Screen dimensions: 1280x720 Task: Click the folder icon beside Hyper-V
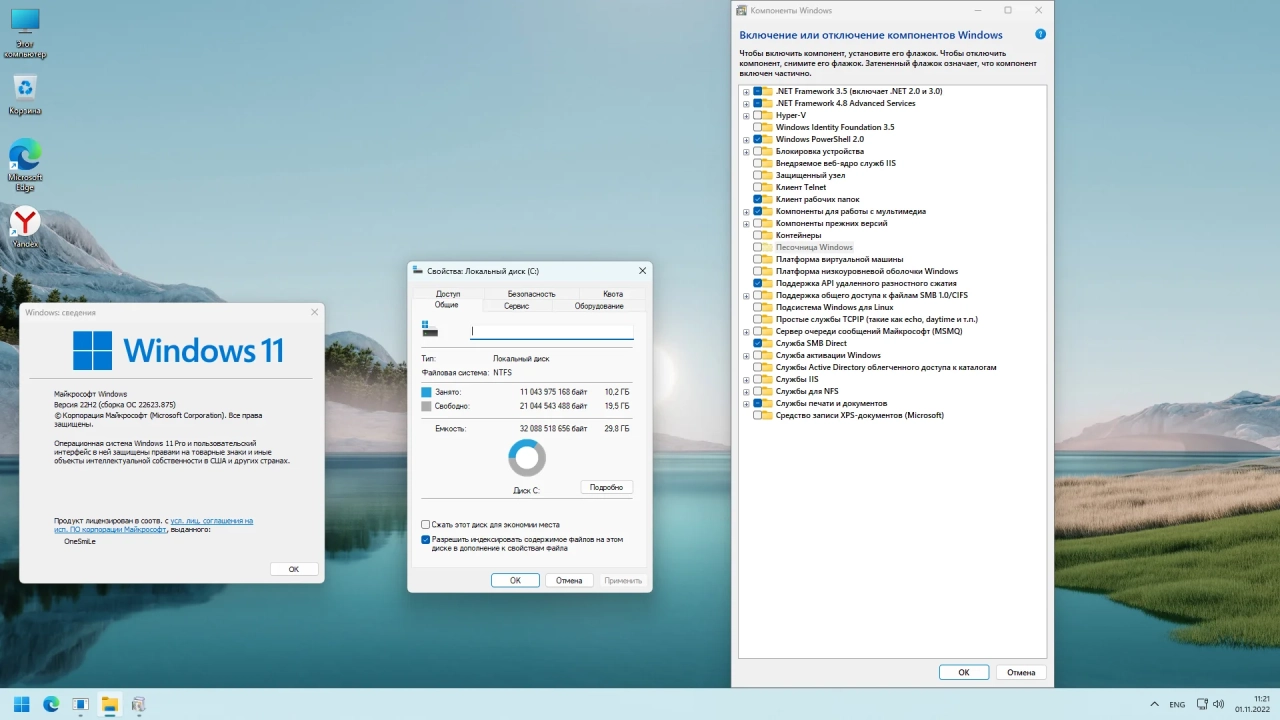tap(768, 115)
